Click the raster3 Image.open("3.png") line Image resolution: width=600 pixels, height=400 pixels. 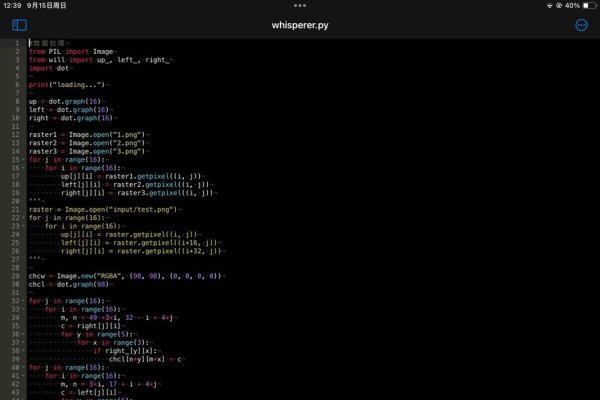[x=89, y=152]
